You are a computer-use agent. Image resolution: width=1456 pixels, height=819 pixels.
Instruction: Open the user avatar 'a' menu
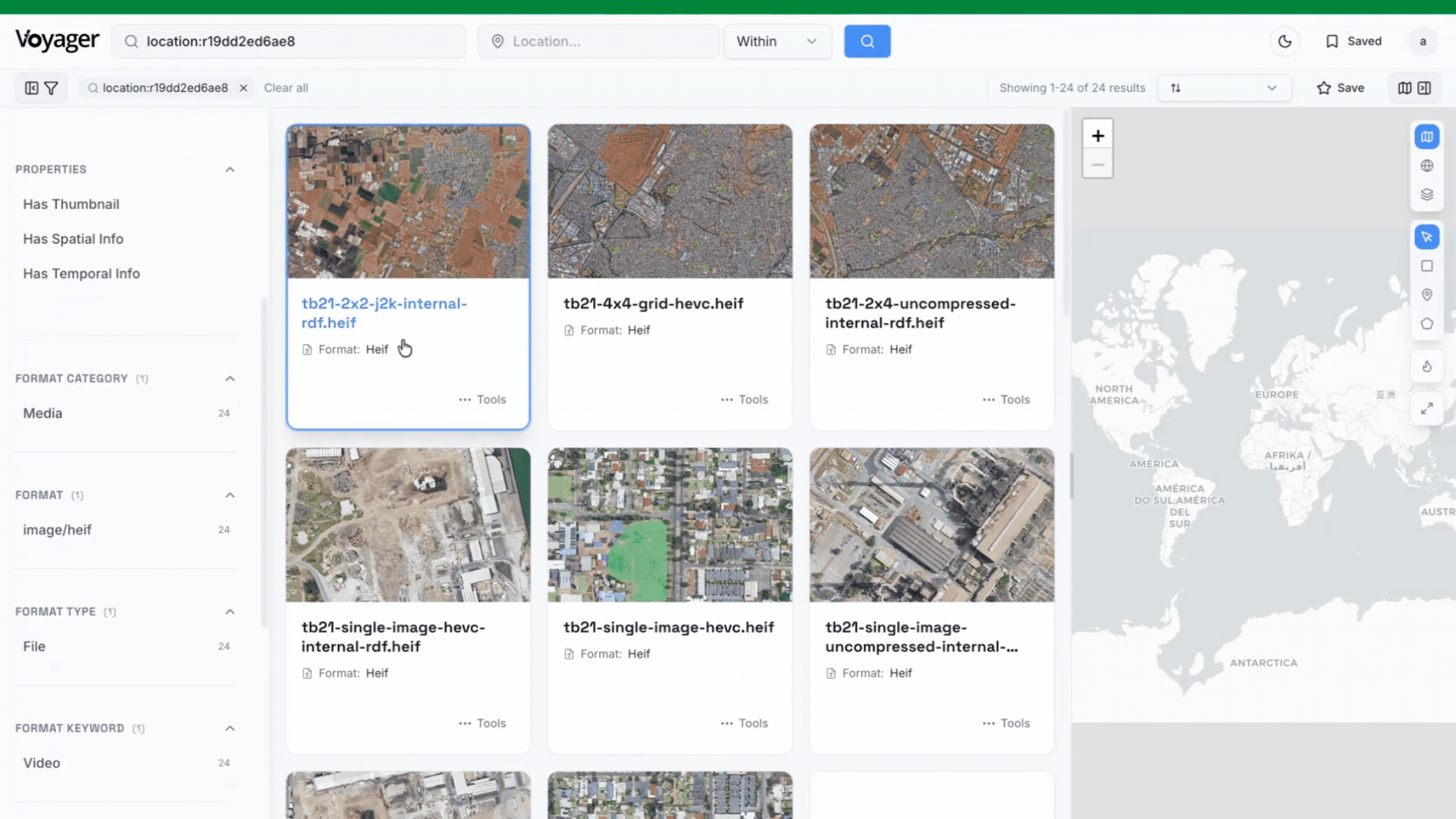[1423, 41]
